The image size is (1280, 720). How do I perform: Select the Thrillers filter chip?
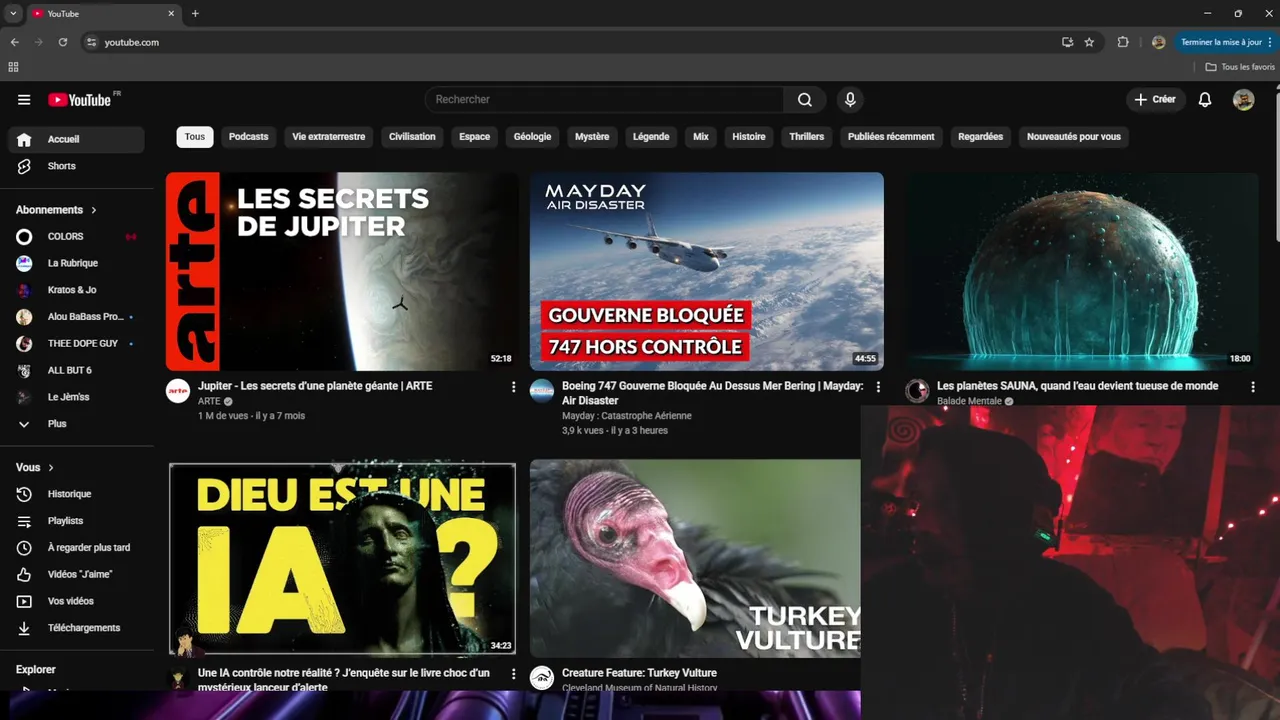click(806, 137)
